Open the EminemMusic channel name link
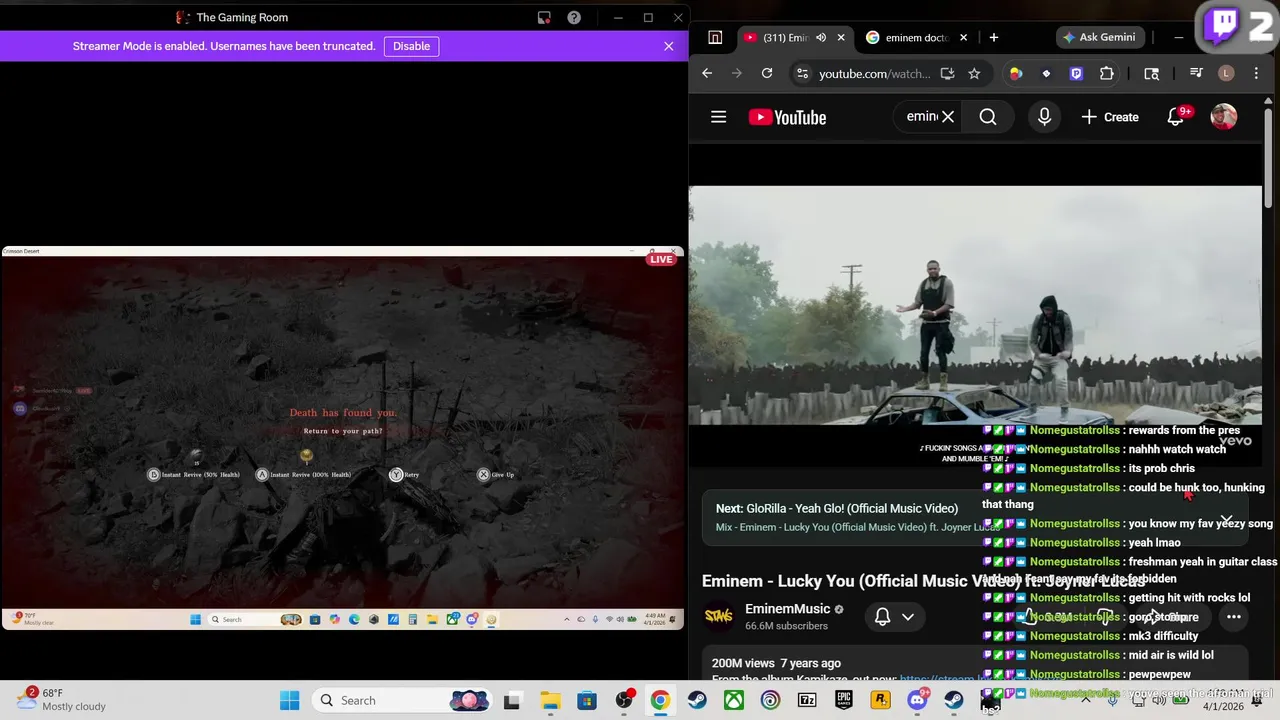Viewport: 1280px width, 720px height. point(788,609)
